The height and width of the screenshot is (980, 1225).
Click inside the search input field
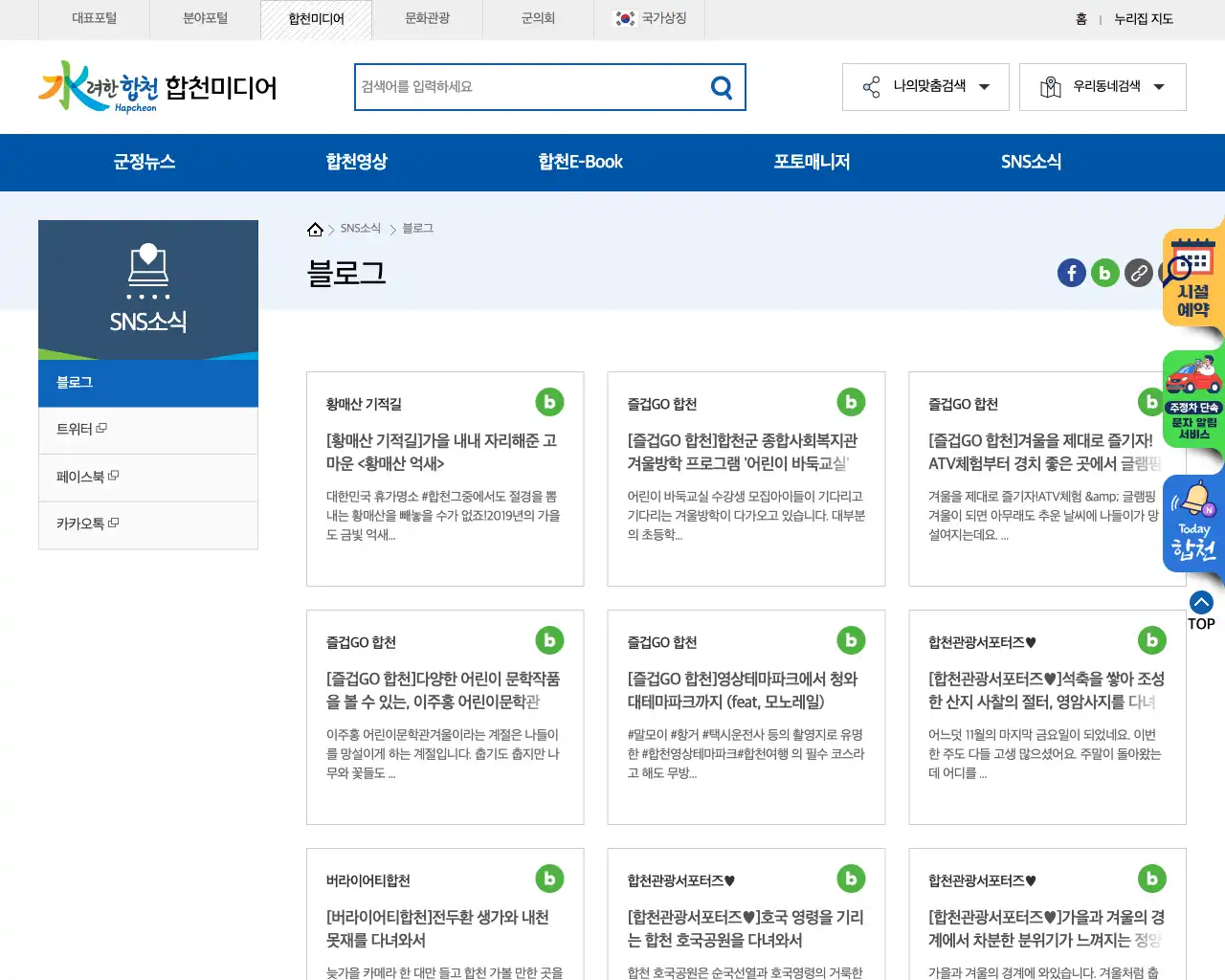526,86
